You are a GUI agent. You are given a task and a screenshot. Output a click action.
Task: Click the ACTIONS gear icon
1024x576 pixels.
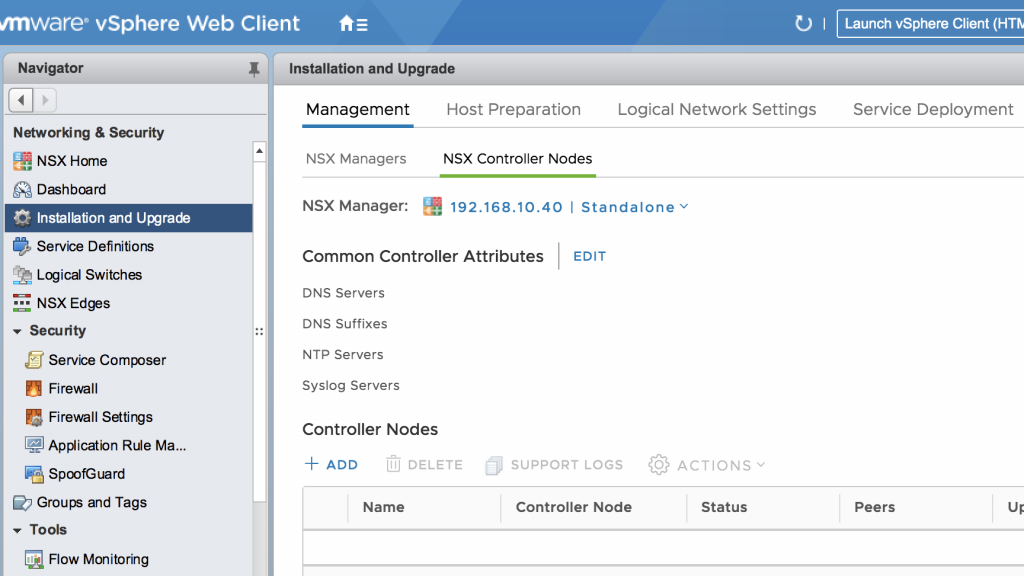pos(659,465)
